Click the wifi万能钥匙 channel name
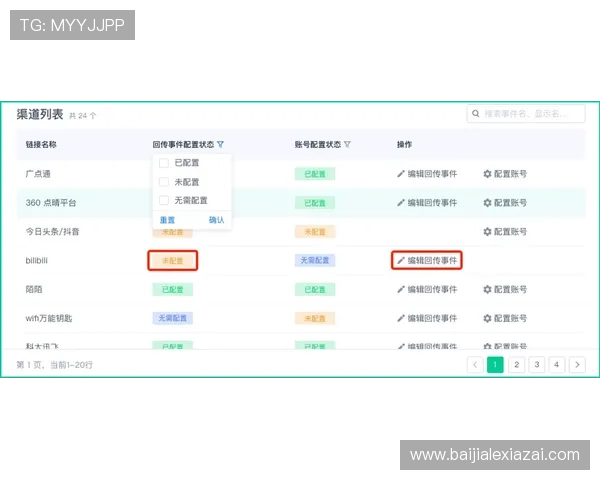 [x=49, y=318]
